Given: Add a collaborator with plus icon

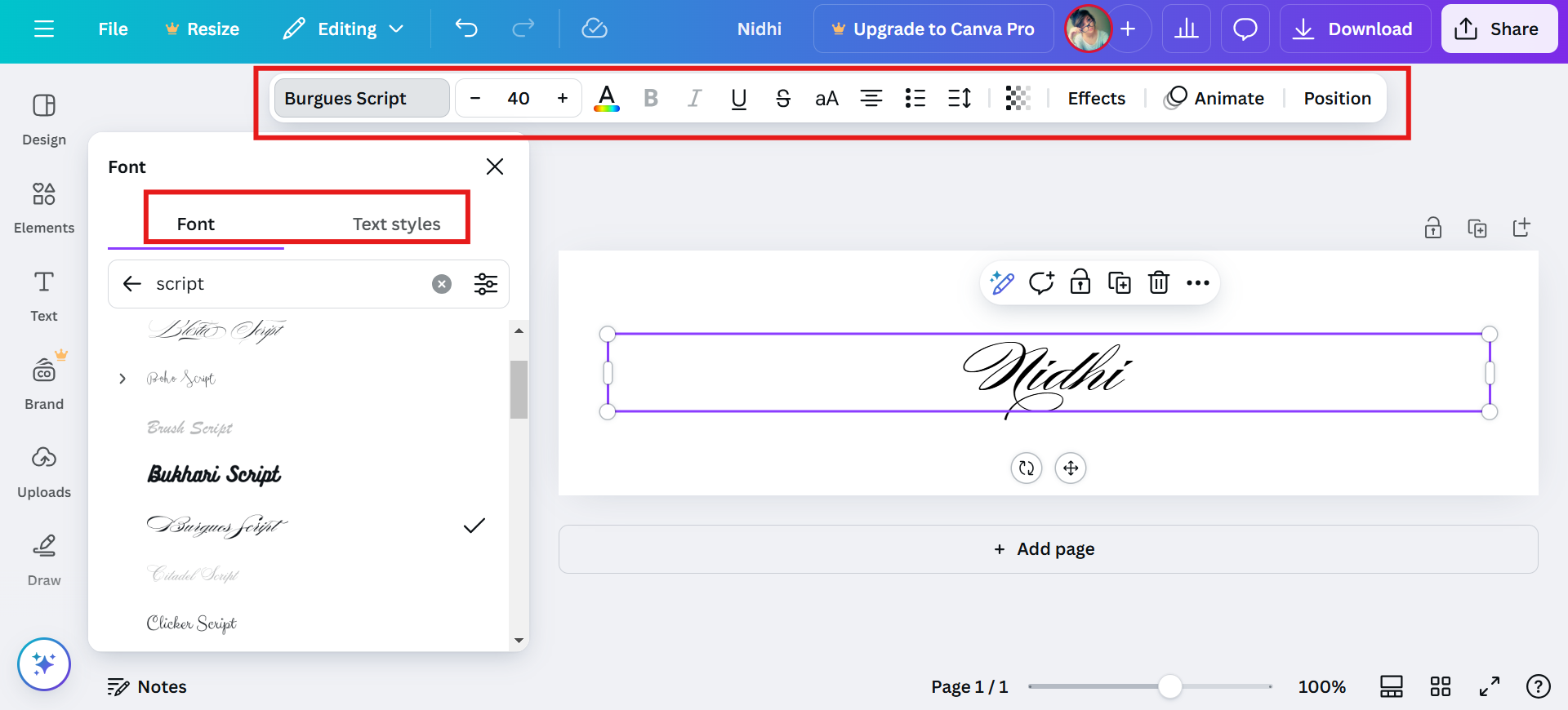Looking at the screenshot, I should coord(1128,29).
